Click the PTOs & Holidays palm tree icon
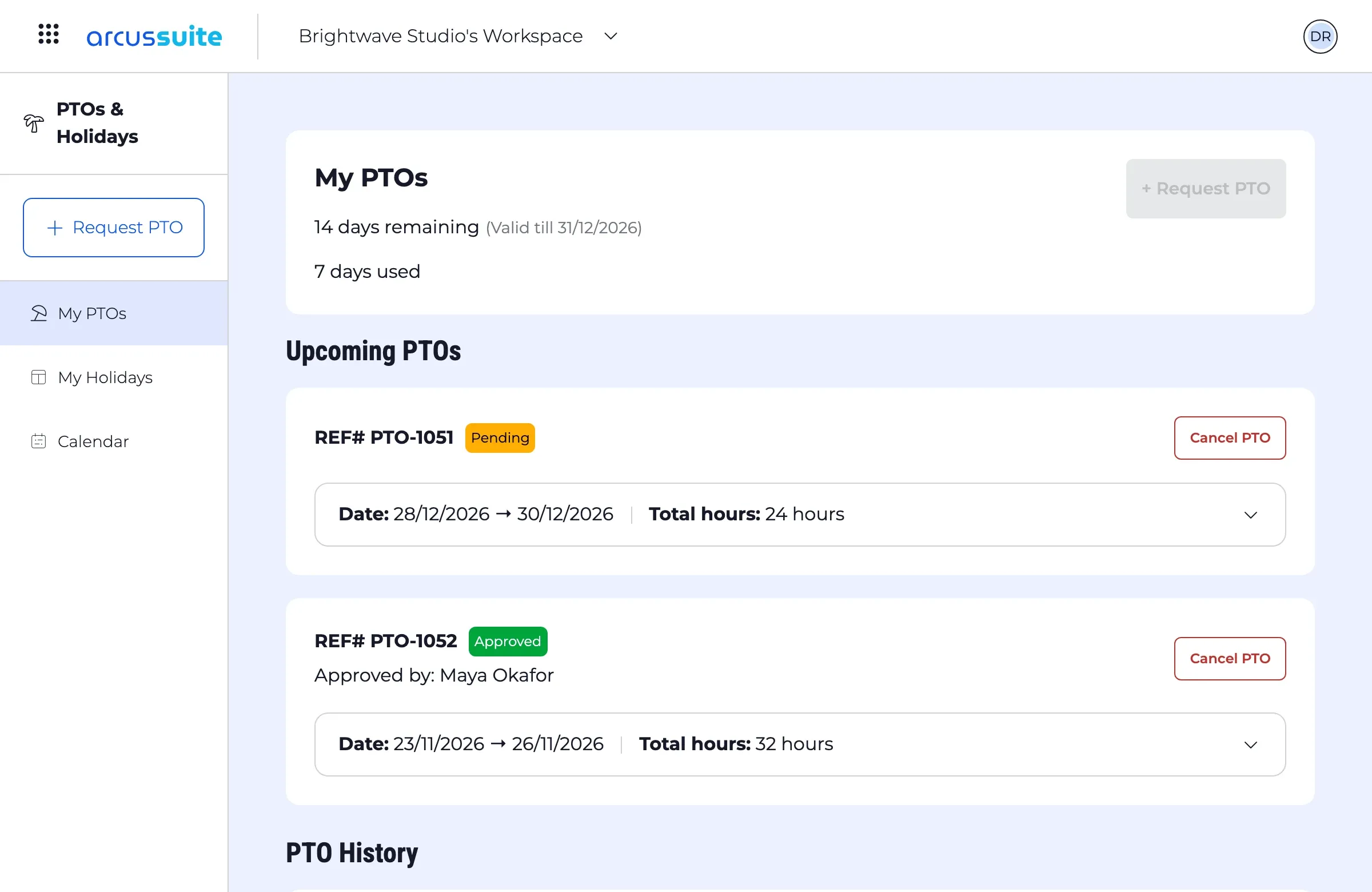The height and width of the screenshot is (892, 1372). pyautogui.click(x=33, y=123)
